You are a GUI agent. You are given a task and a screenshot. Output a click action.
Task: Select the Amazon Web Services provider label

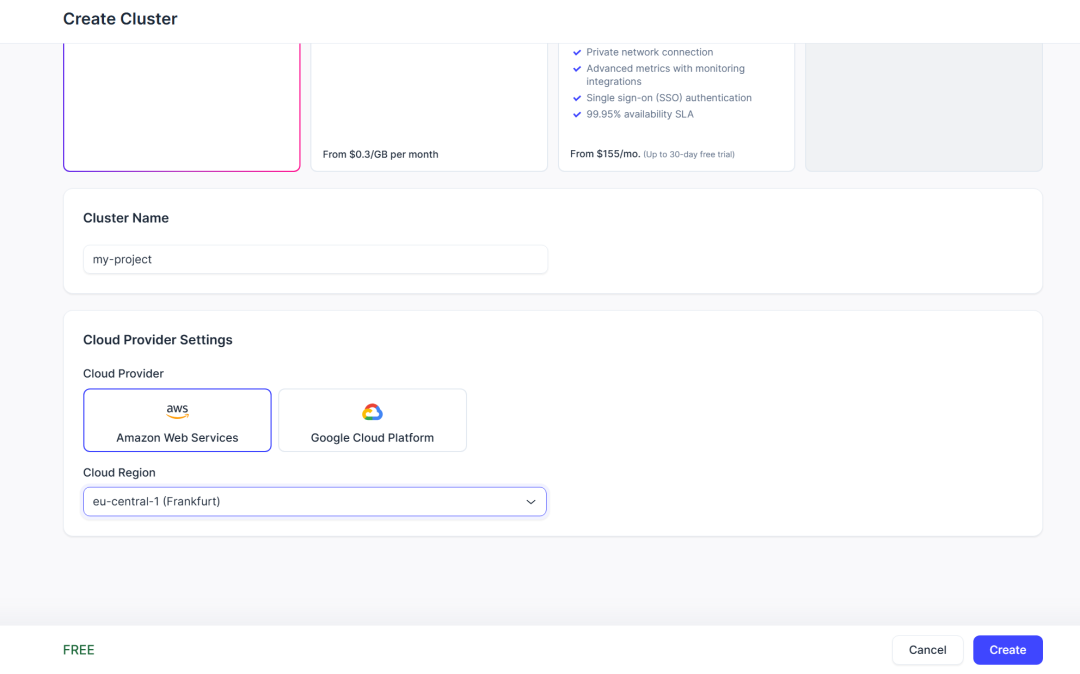pyautogui.click(x=177, y=438)
